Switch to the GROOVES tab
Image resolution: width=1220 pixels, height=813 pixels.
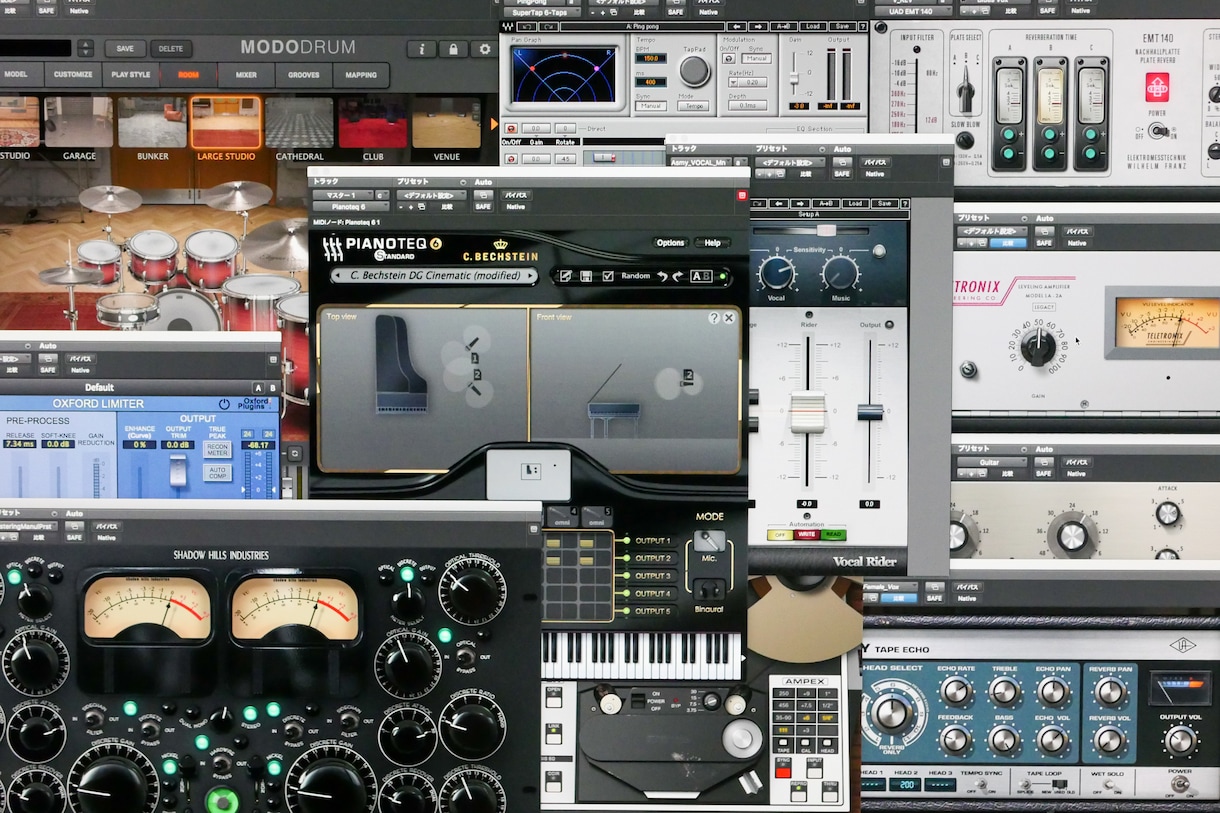click(x=304, y=75)
